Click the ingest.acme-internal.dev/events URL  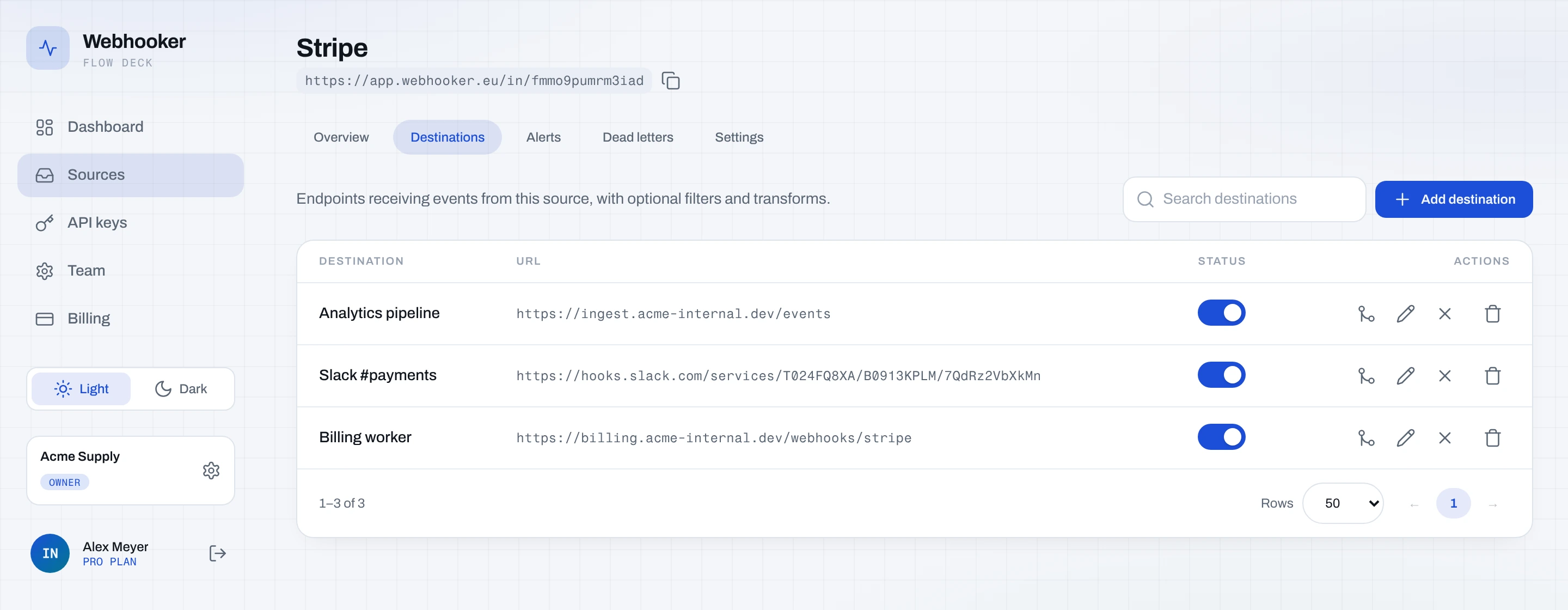672,314
